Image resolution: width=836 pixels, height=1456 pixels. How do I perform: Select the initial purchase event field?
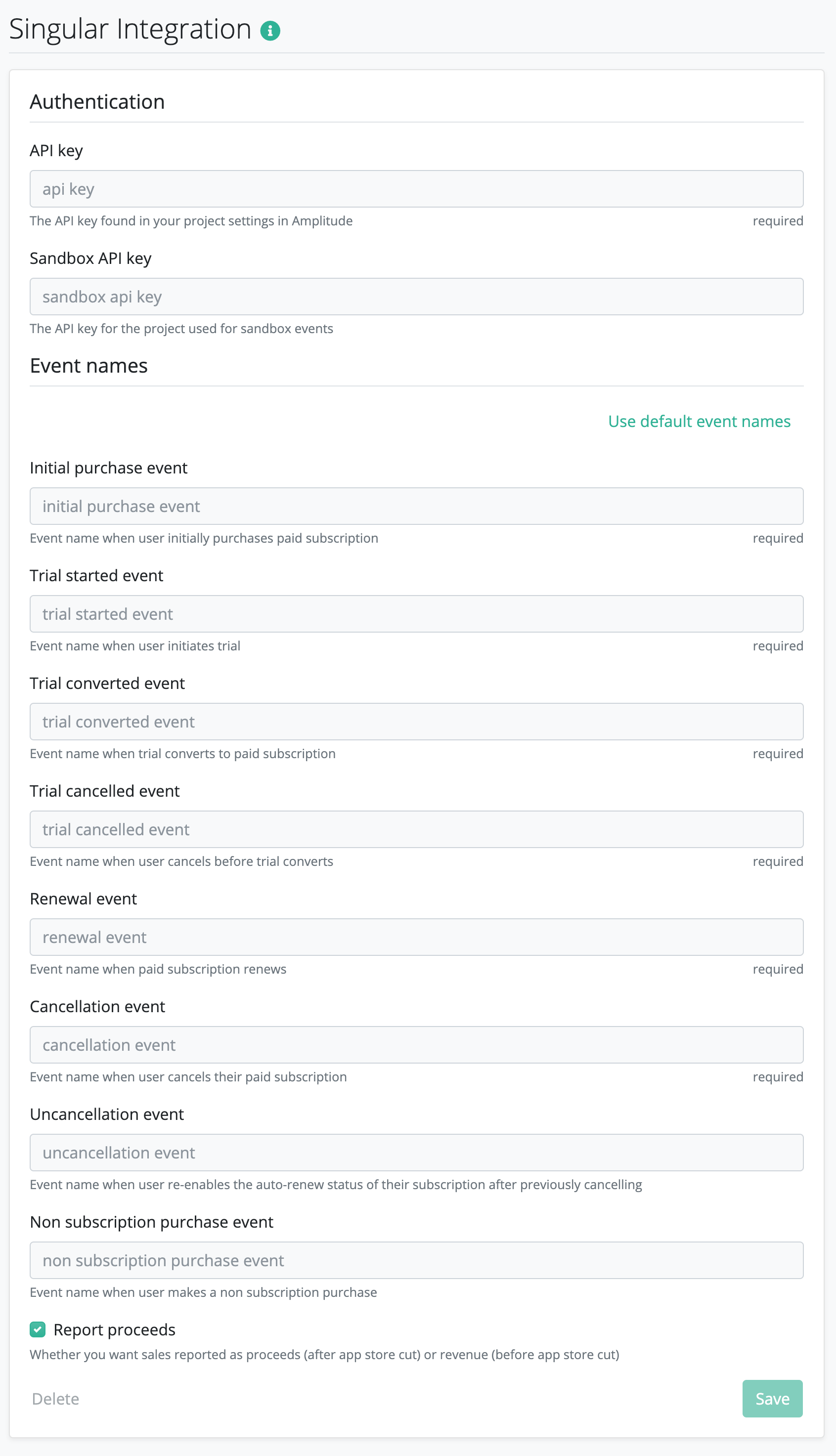(x=416, y=506)
